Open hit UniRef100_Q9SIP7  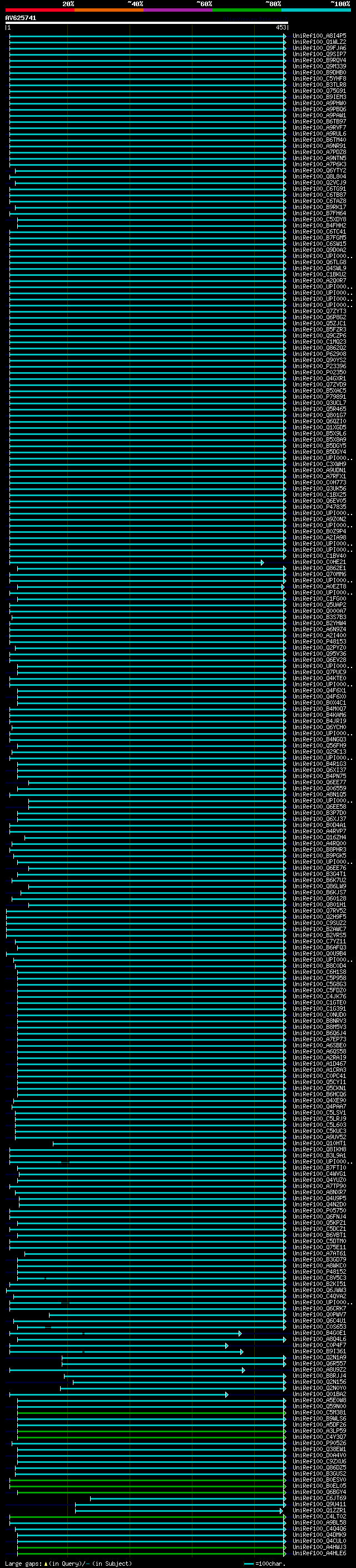coord(319,54)
